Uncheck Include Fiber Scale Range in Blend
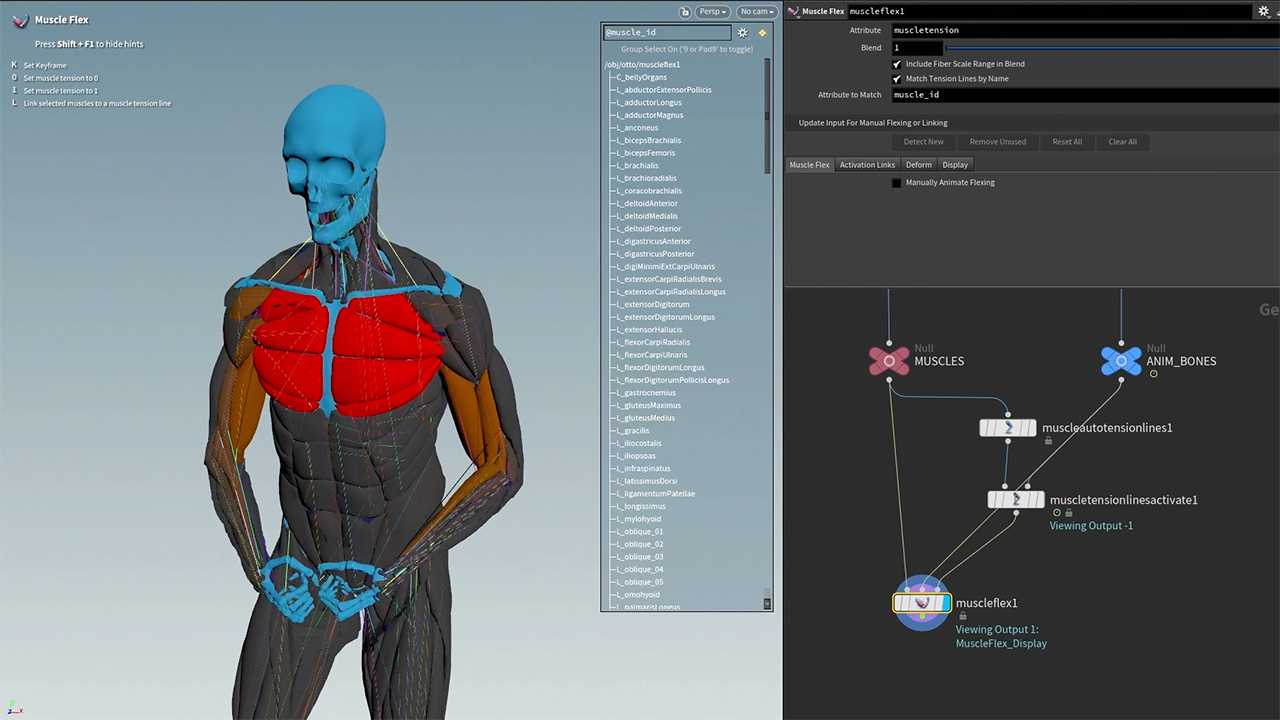Viewport: 1280px width, 720px height. click(x=897, y=64)
